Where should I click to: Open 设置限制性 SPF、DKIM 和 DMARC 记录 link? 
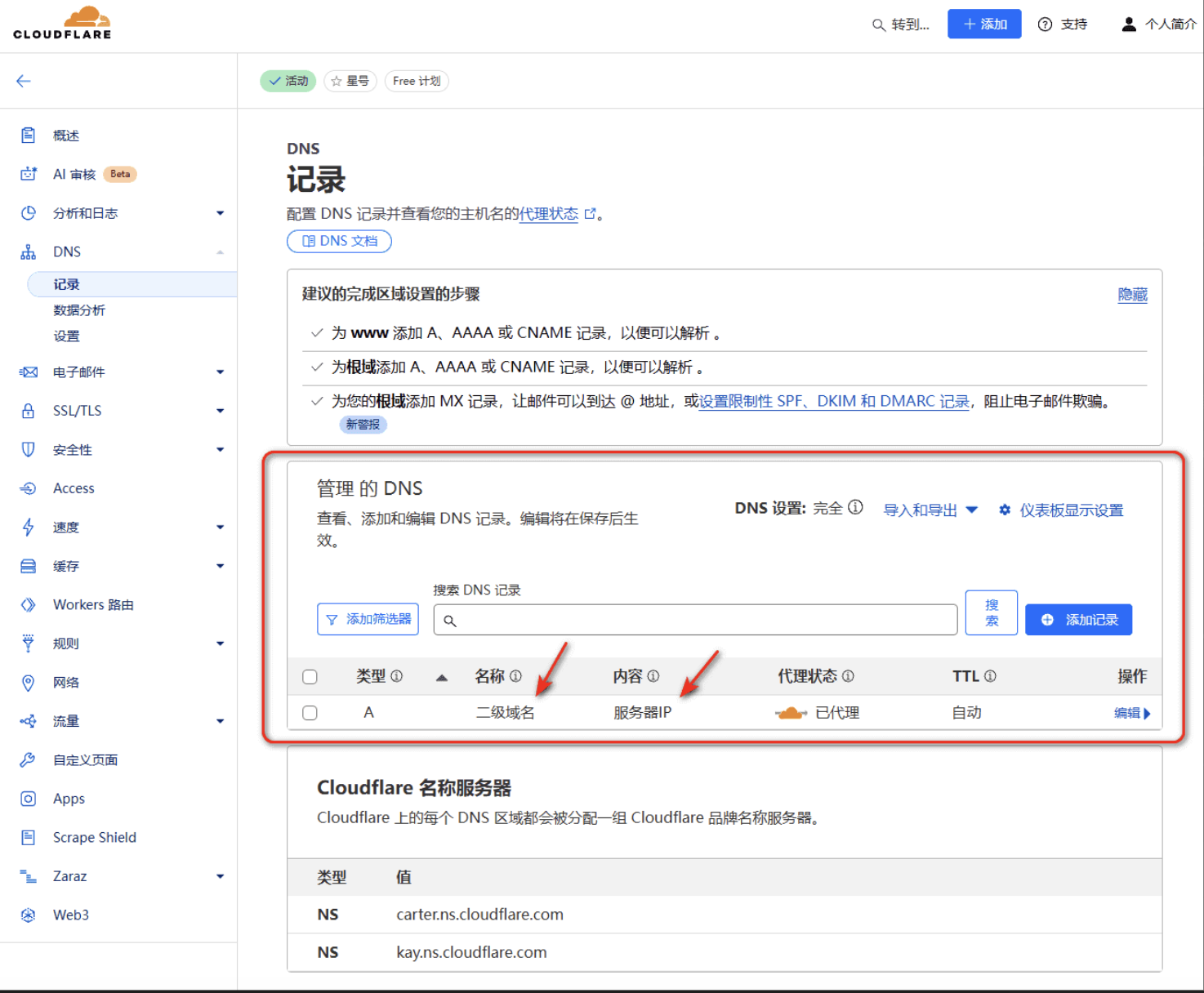834,401
